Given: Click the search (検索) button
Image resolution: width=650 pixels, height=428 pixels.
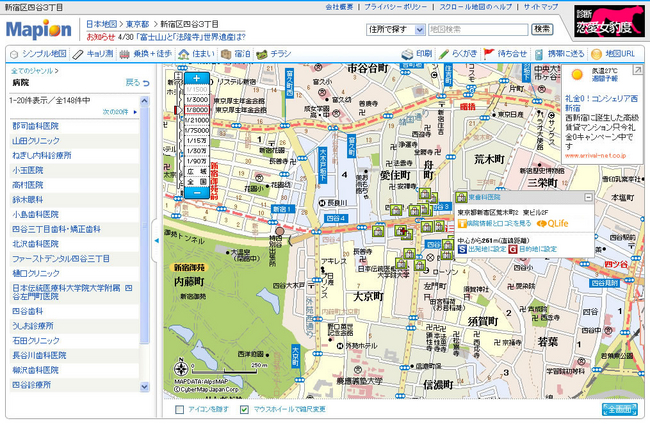Looking at the screenshot, I should (x=541, y=29).
